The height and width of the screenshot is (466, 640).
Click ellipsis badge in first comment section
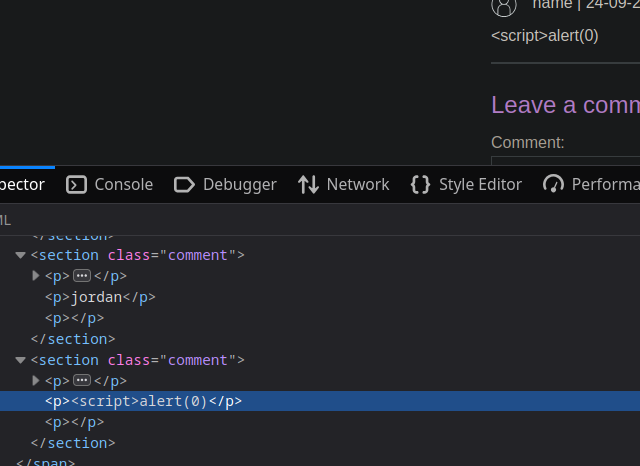coord(82,276)
